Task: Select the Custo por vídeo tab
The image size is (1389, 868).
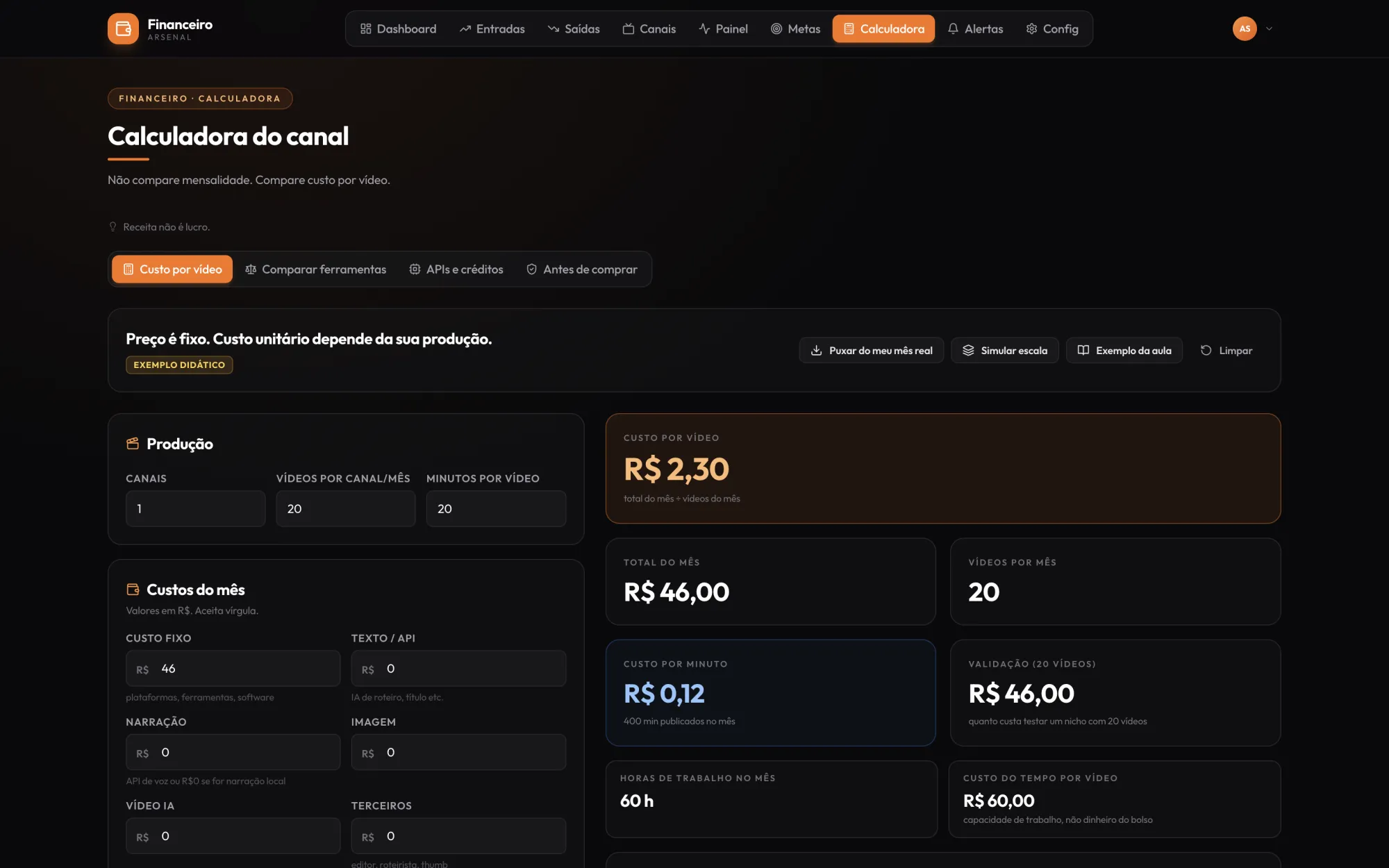Action: (172, 269)
